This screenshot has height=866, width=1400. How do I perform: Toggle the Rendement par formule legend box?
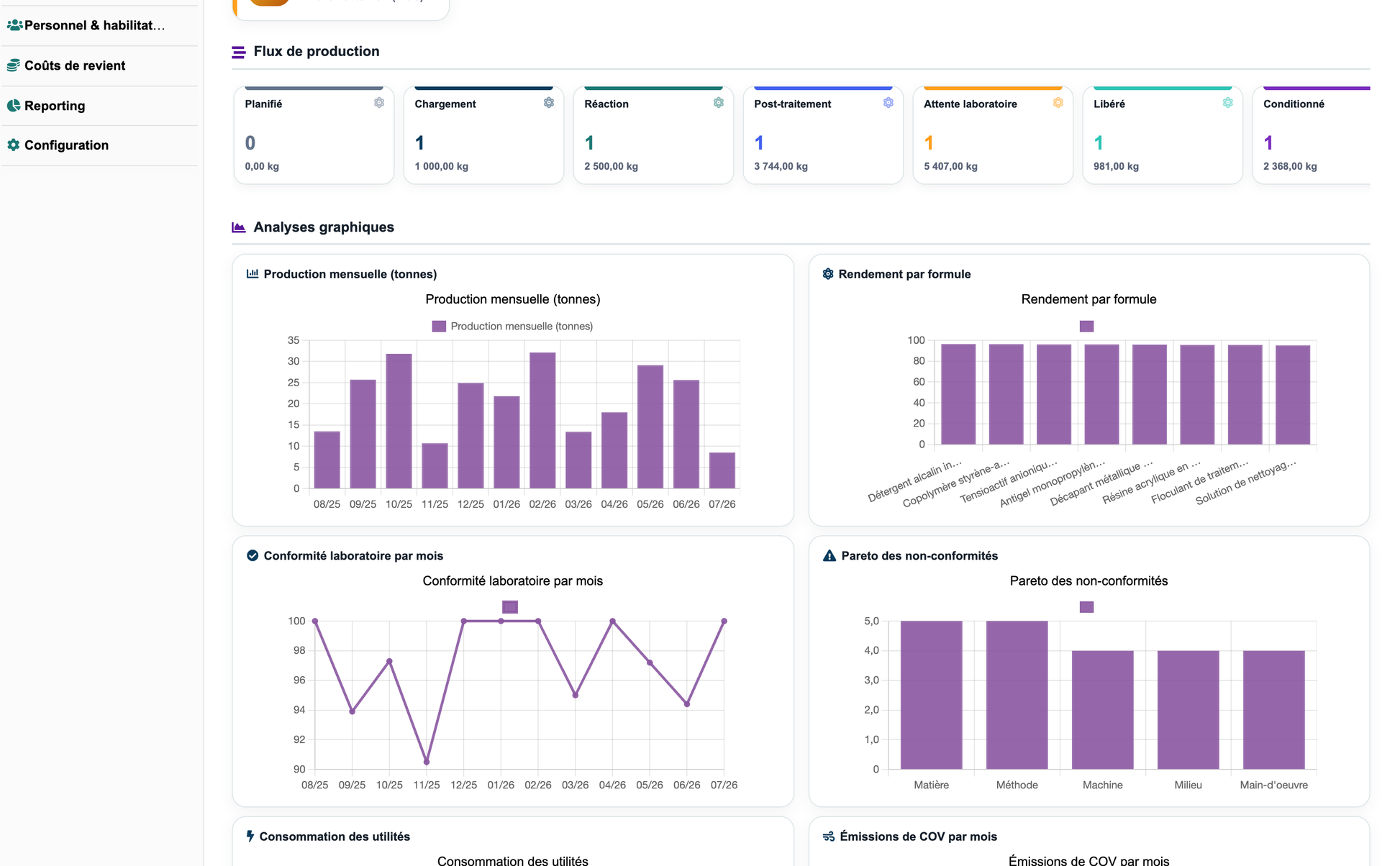(1086, 327)
